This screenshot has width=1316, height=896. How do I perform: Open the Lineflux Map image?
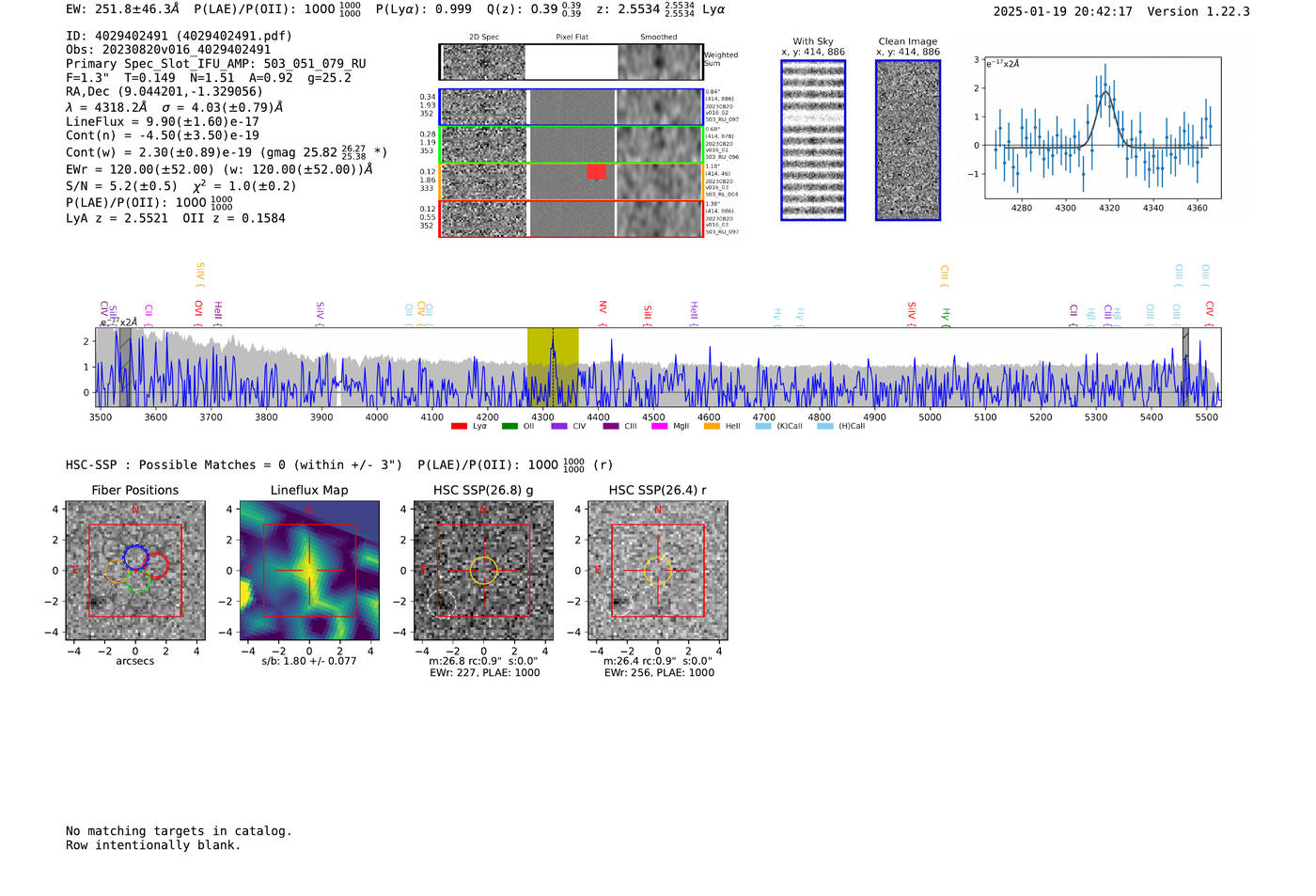309,571
